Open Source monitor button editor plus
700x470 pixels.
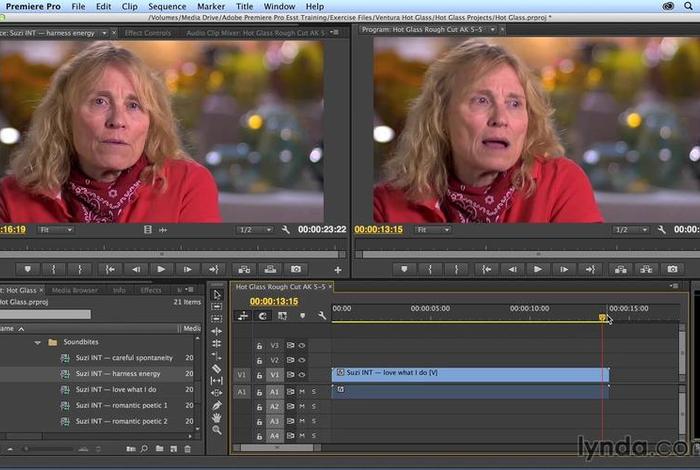pyautogui.click(x=338, y=270)
